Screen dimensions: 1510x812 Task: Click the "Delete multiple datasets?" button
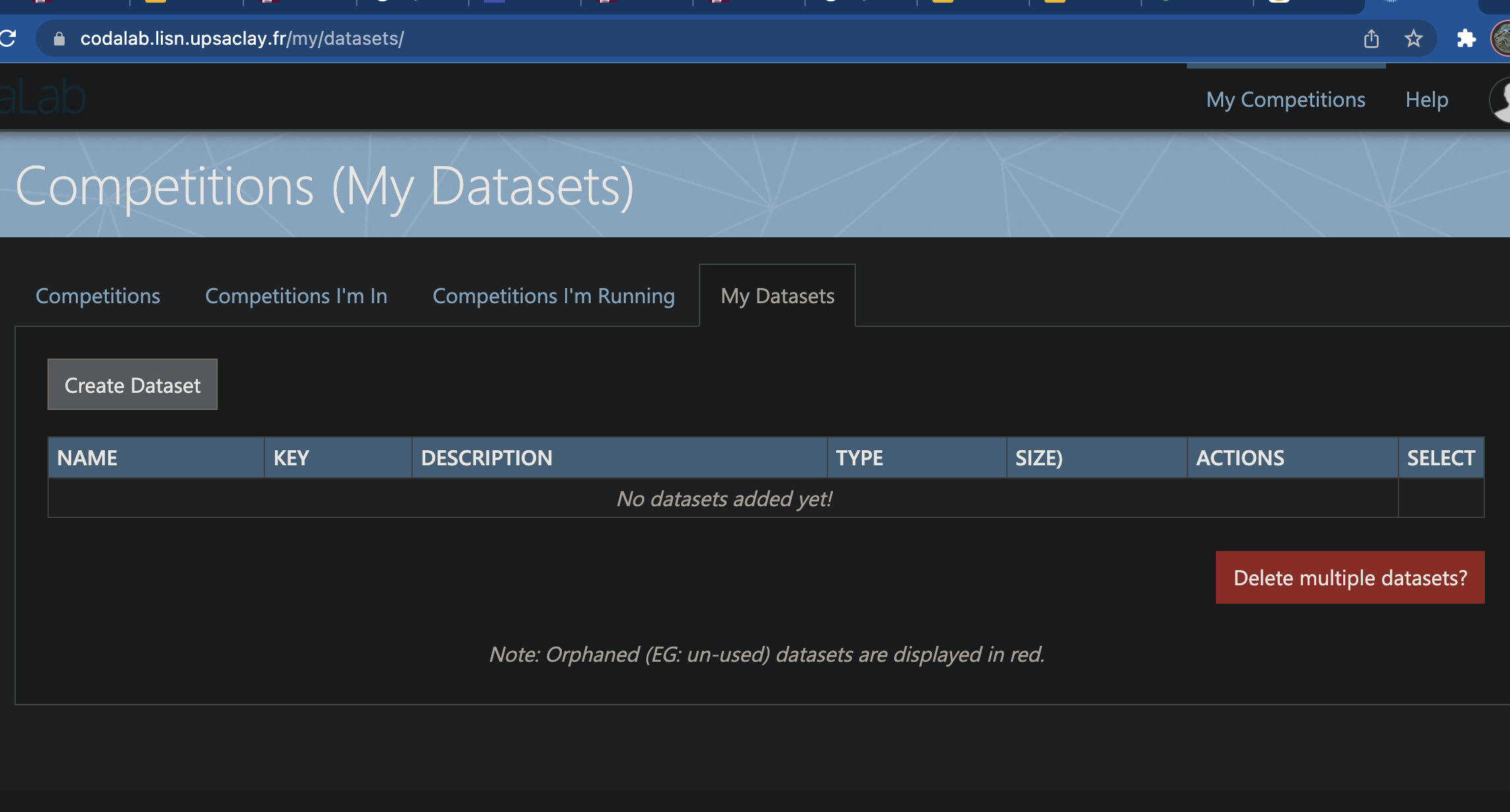(1349, 577)
